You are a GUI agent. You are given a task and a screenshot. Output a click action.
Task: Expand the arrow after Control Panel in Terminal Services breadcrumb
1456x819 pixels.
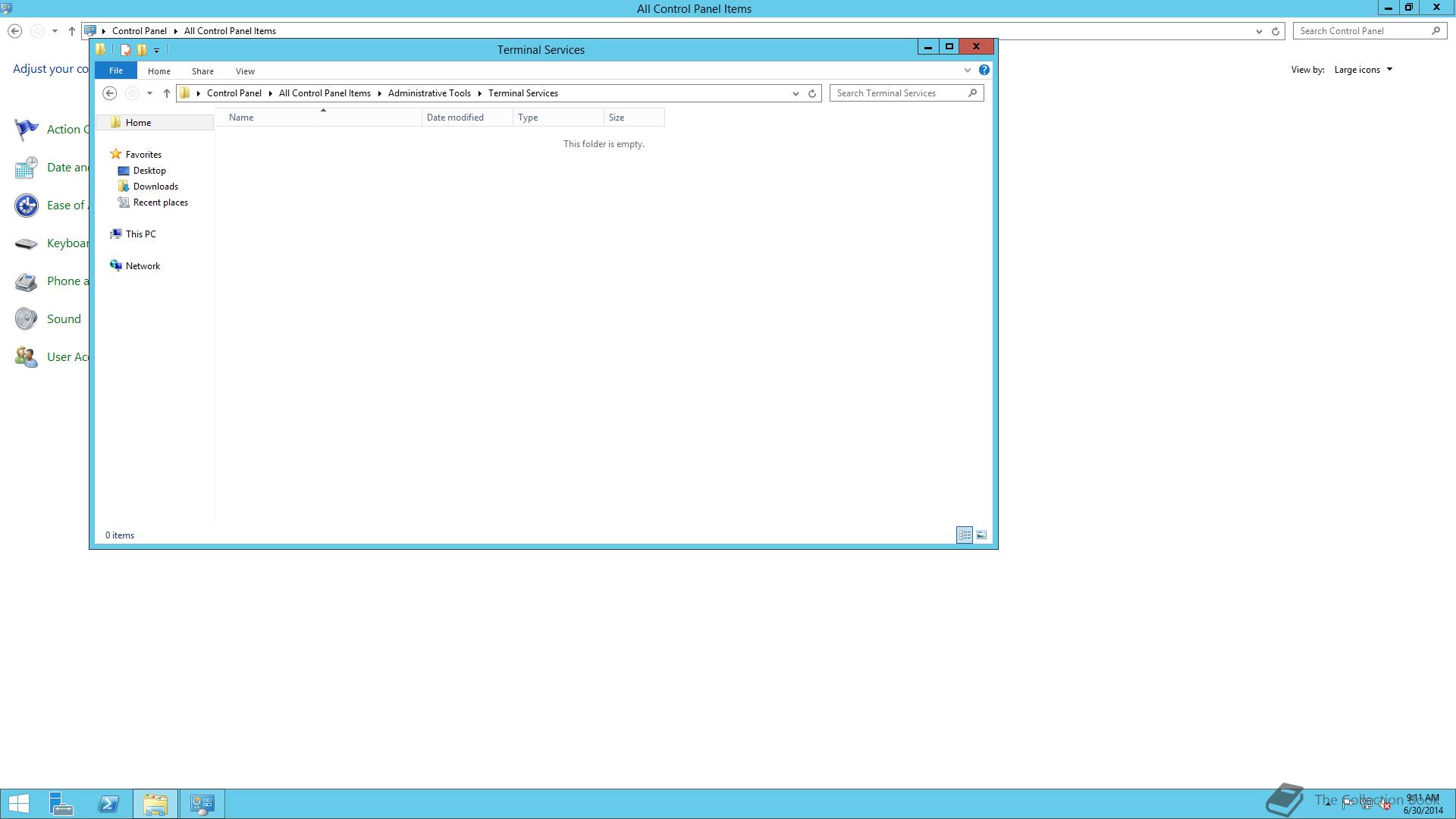click(271, 93)
